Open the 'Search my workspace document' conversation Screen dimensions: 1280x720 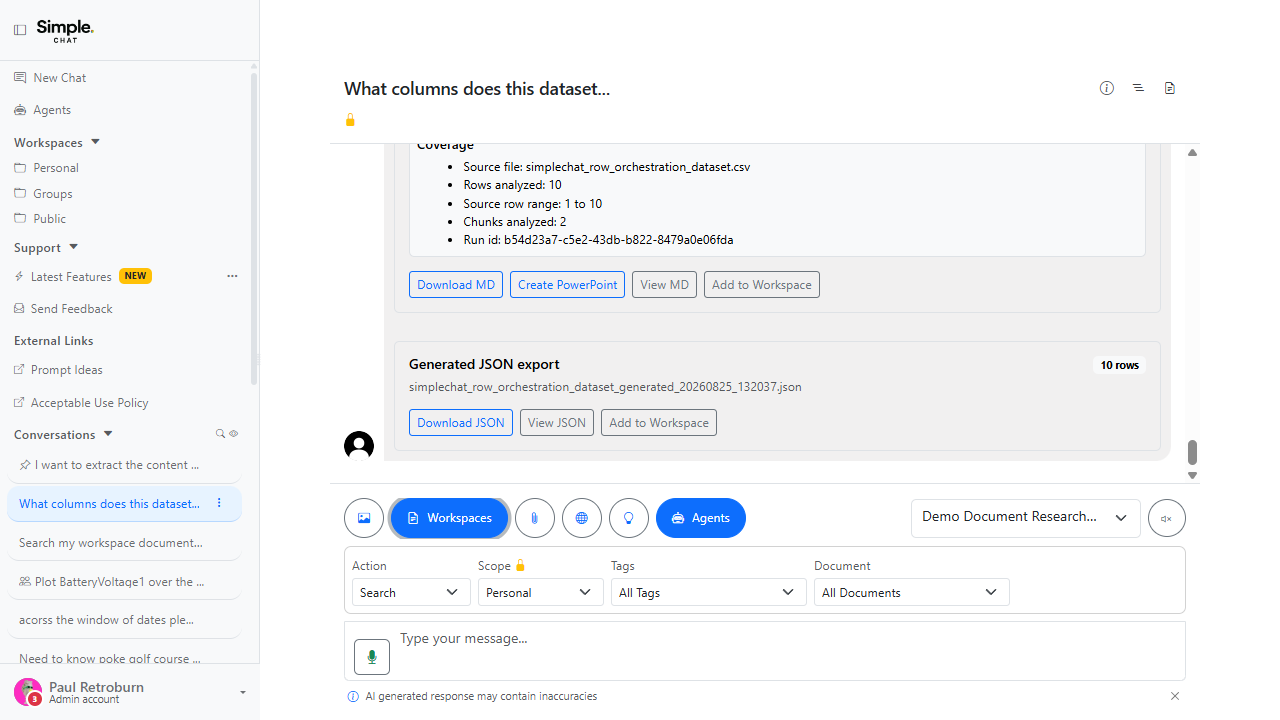pos(124,543)
